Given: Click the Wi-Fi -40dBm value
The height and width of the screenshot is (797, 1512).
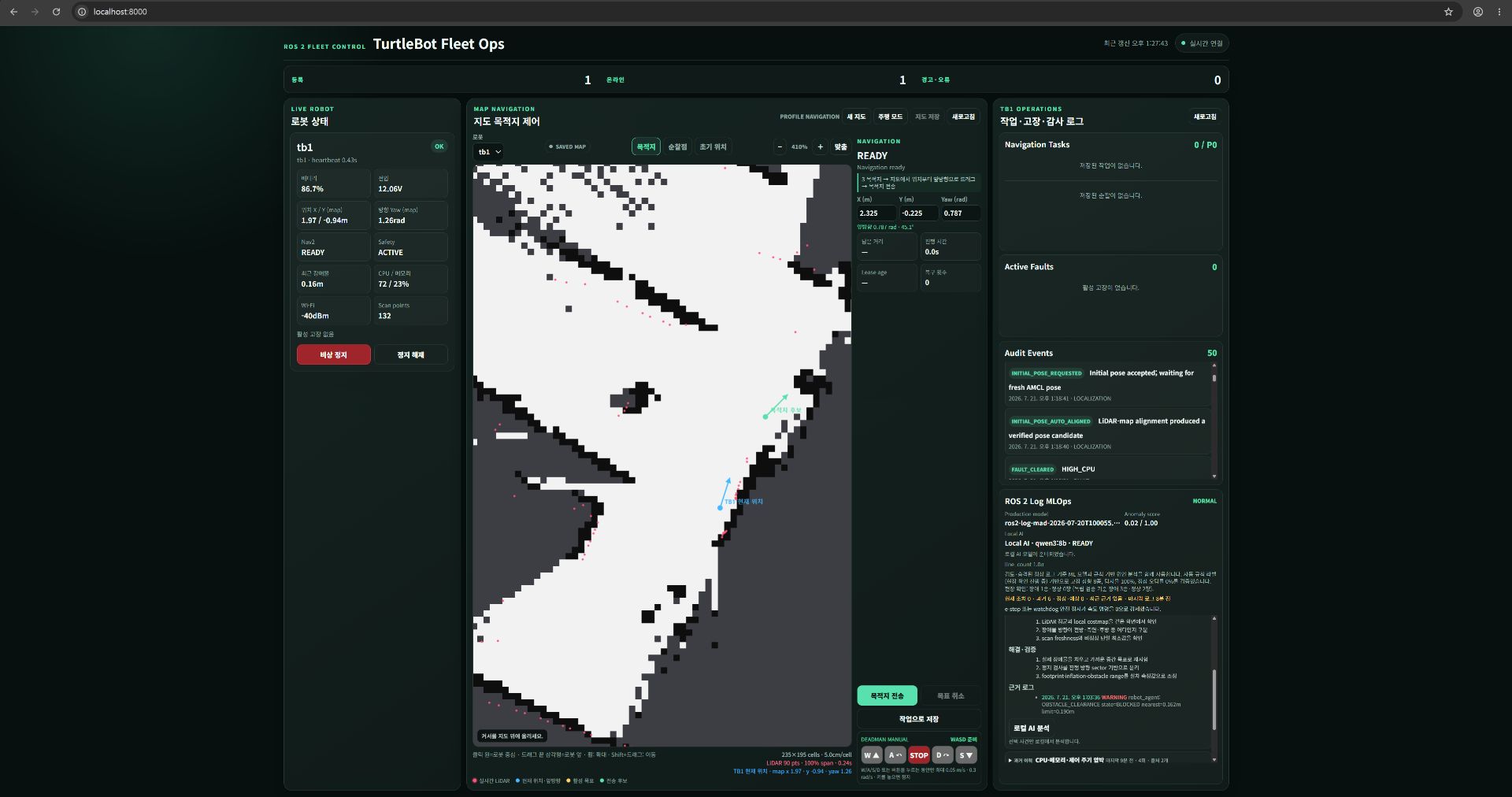Looking at the screenshot, I should [x=315, y=316].
